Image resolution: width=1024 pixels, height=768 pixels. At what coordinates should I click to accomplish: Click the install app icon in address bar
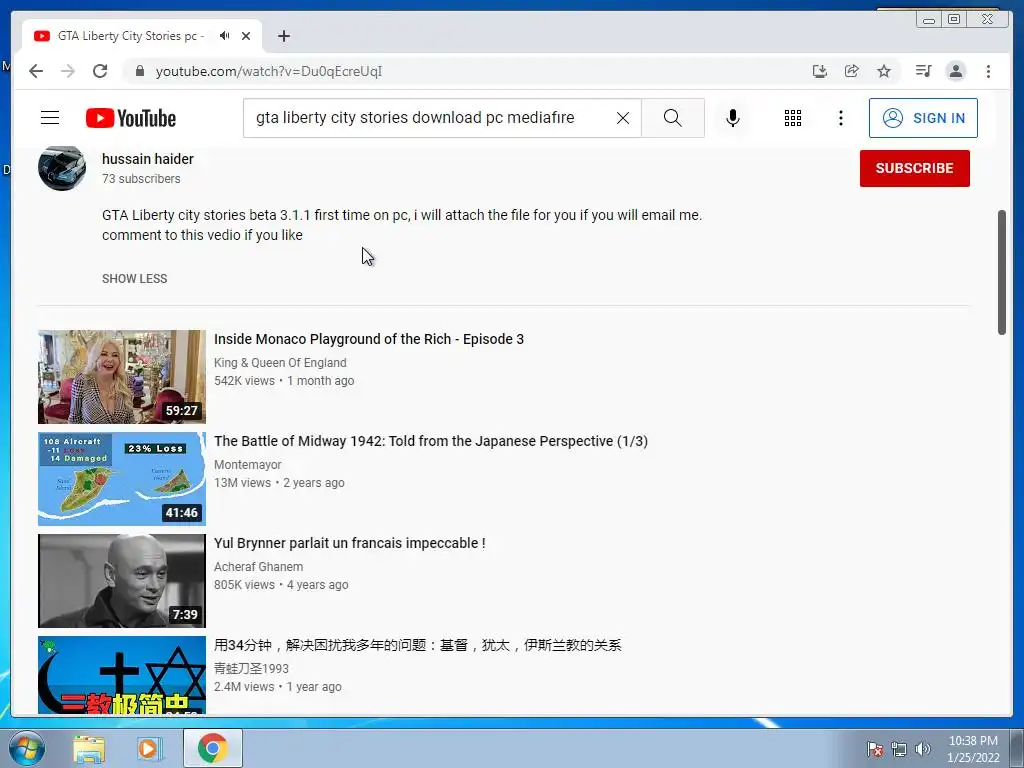[x=820, y=71]
